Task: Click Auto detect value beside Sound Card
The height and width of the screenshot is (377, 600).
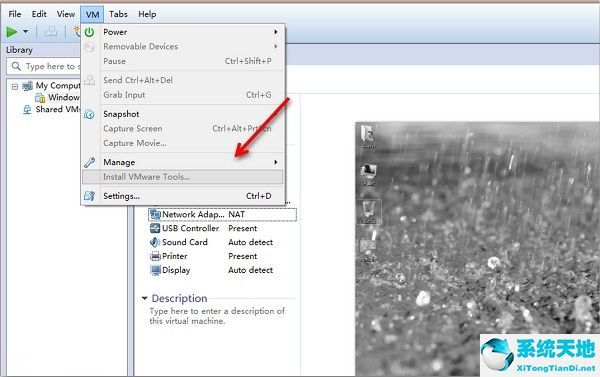Action: pos(251,242)
